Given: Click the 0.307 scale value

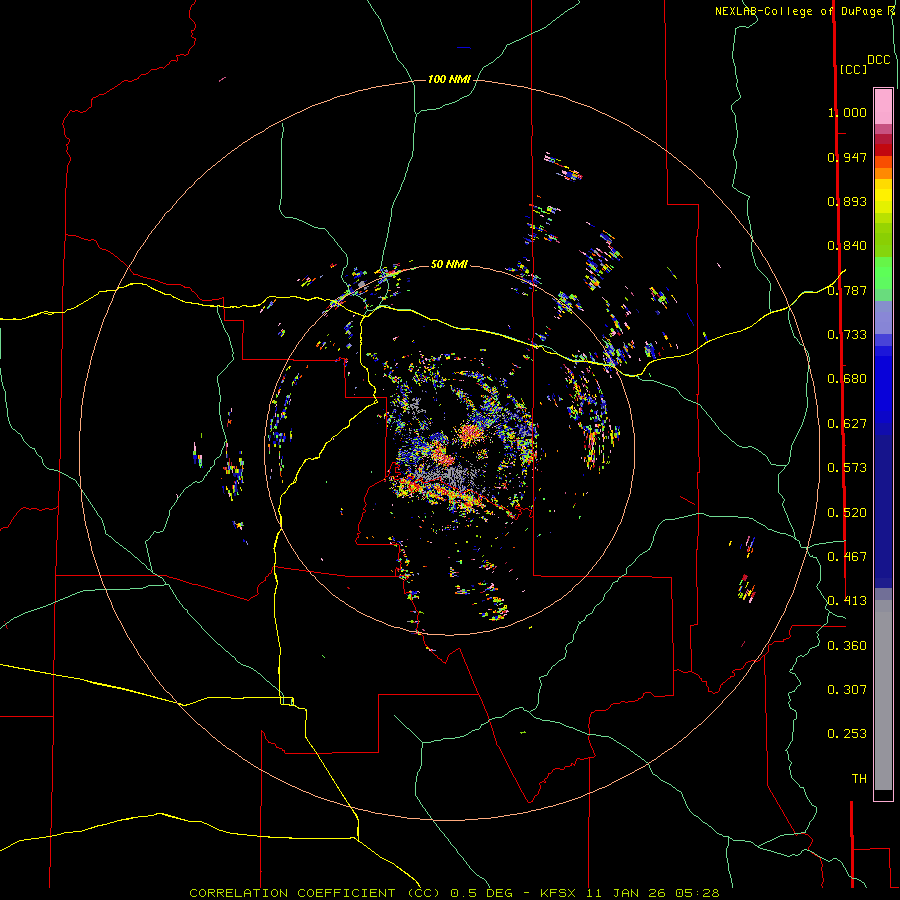Looking at the screenshot, I should (847, 689).
